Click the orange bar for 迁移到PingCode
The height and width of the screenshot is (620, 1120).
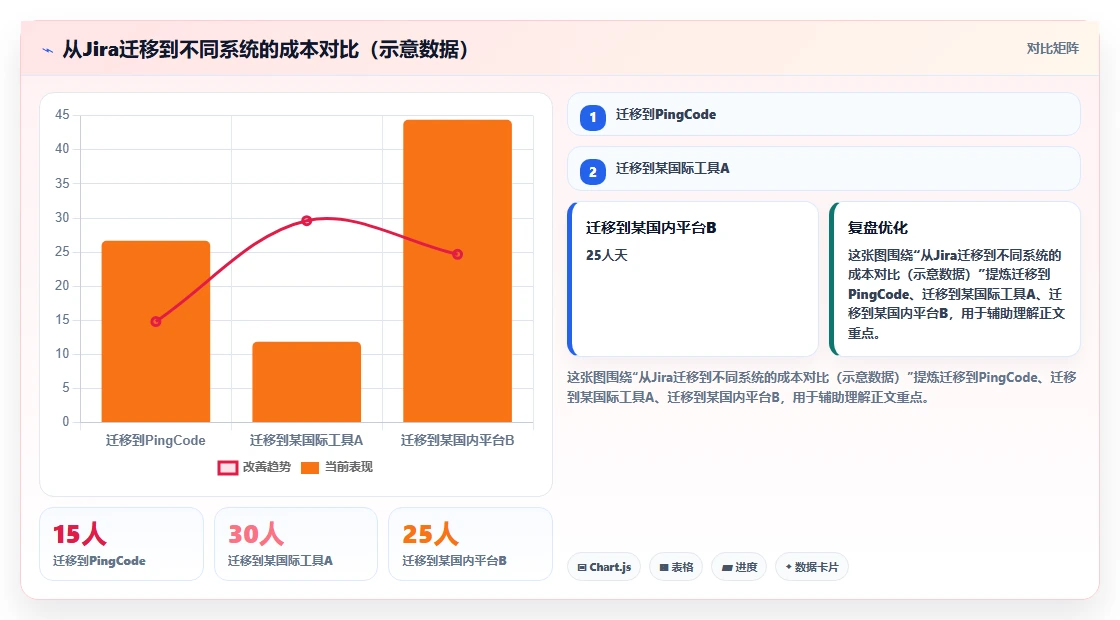156,331
